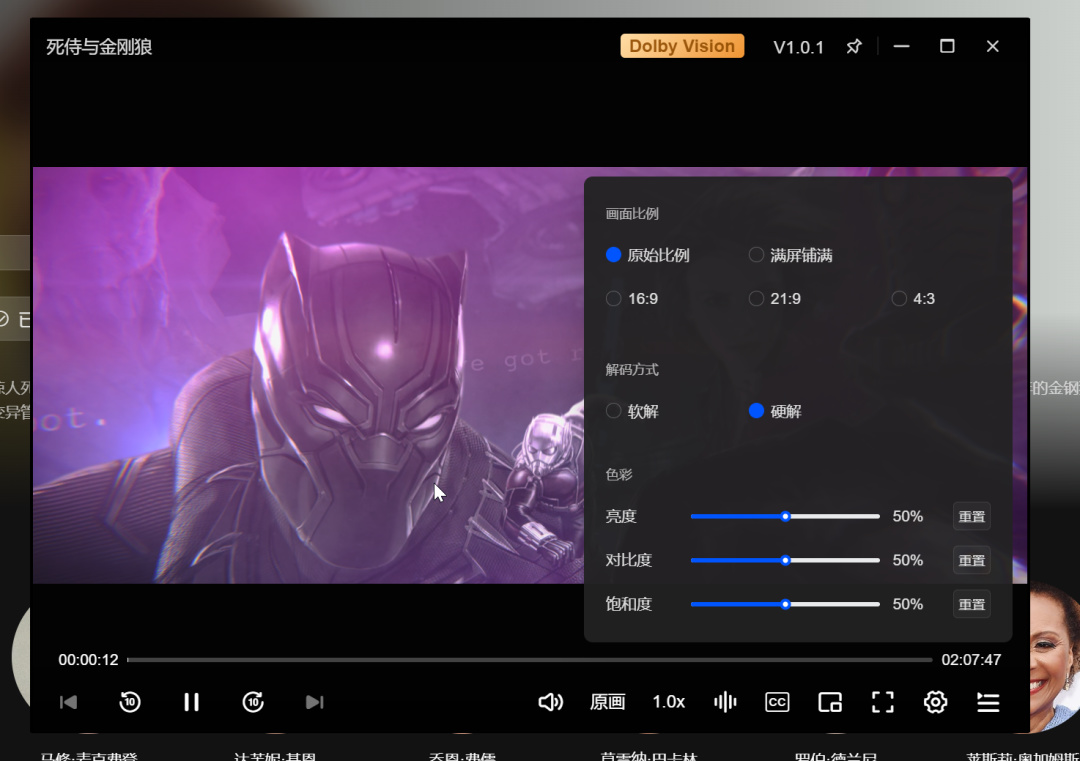Open the playlist icon
This screenshot has width=1080, height=761.
point(988,702)
